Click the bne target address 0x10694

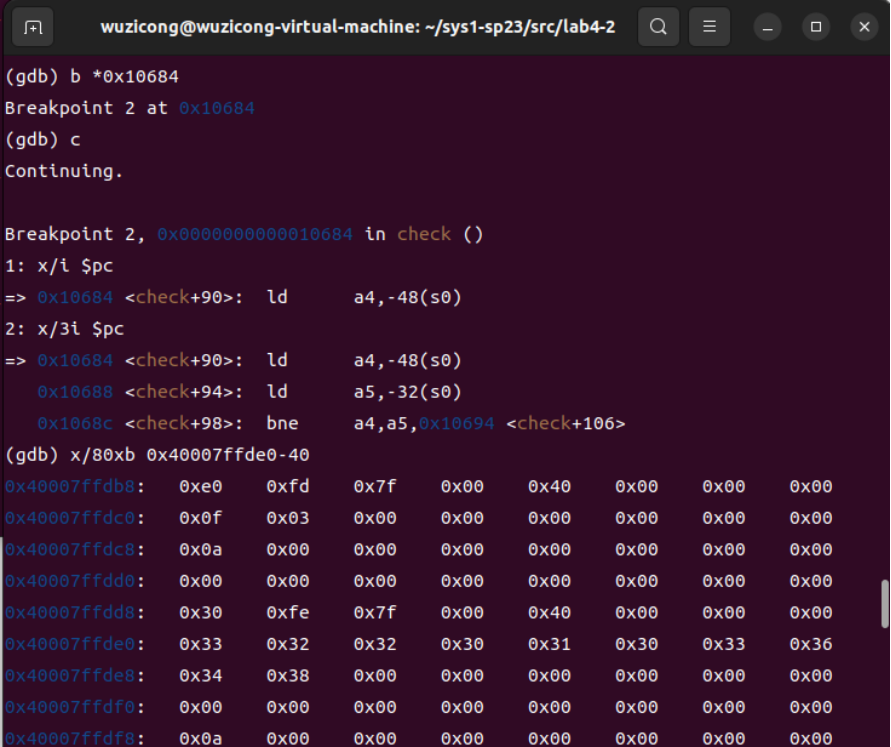tap(456, 423)
